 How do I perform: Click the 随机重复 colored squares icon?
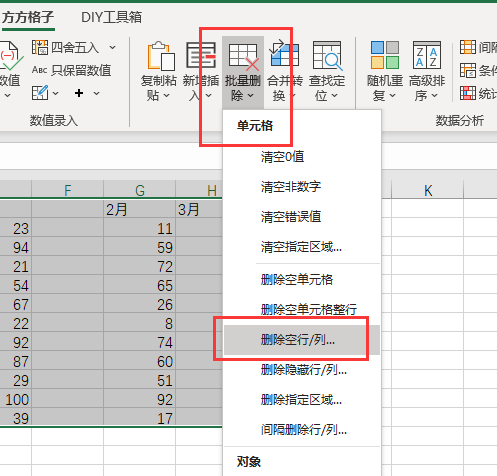(385, 55)
